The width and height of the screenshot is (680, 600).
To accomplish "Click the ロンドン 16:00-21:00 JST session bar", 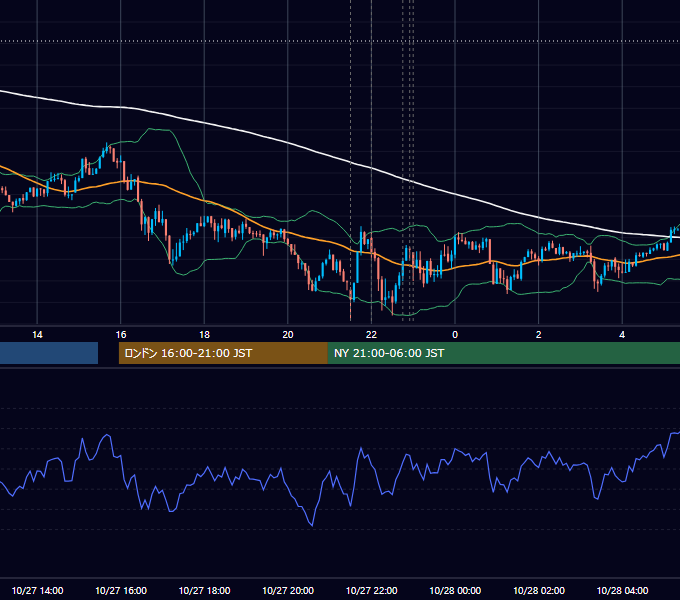I will tap(223, 353).
